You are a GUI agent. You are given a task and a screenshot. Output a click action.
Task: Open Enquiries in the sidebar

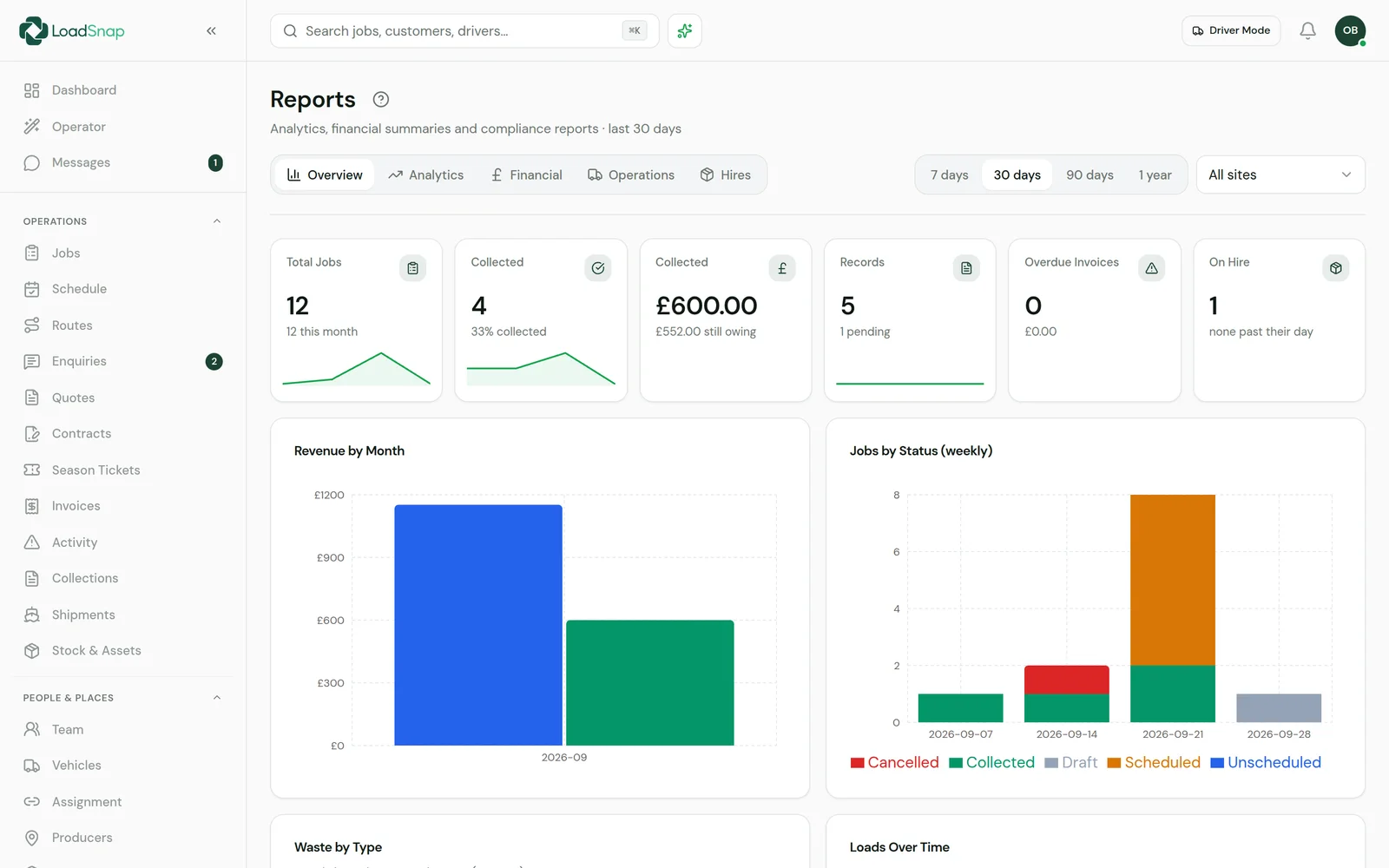pyautogui.click(x=122, y=361)
